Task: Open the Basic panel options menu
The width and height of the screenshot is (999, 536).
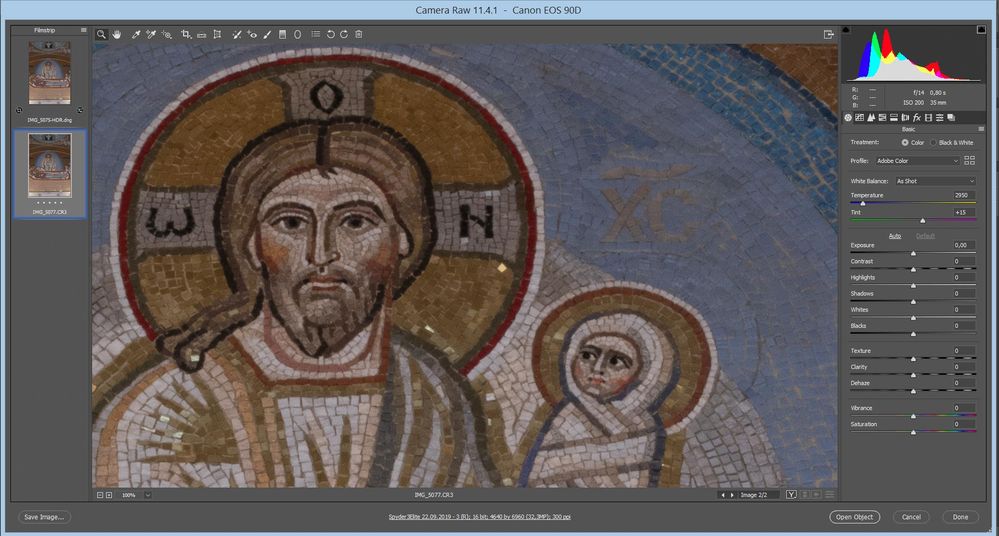Action: click(981, 129)
